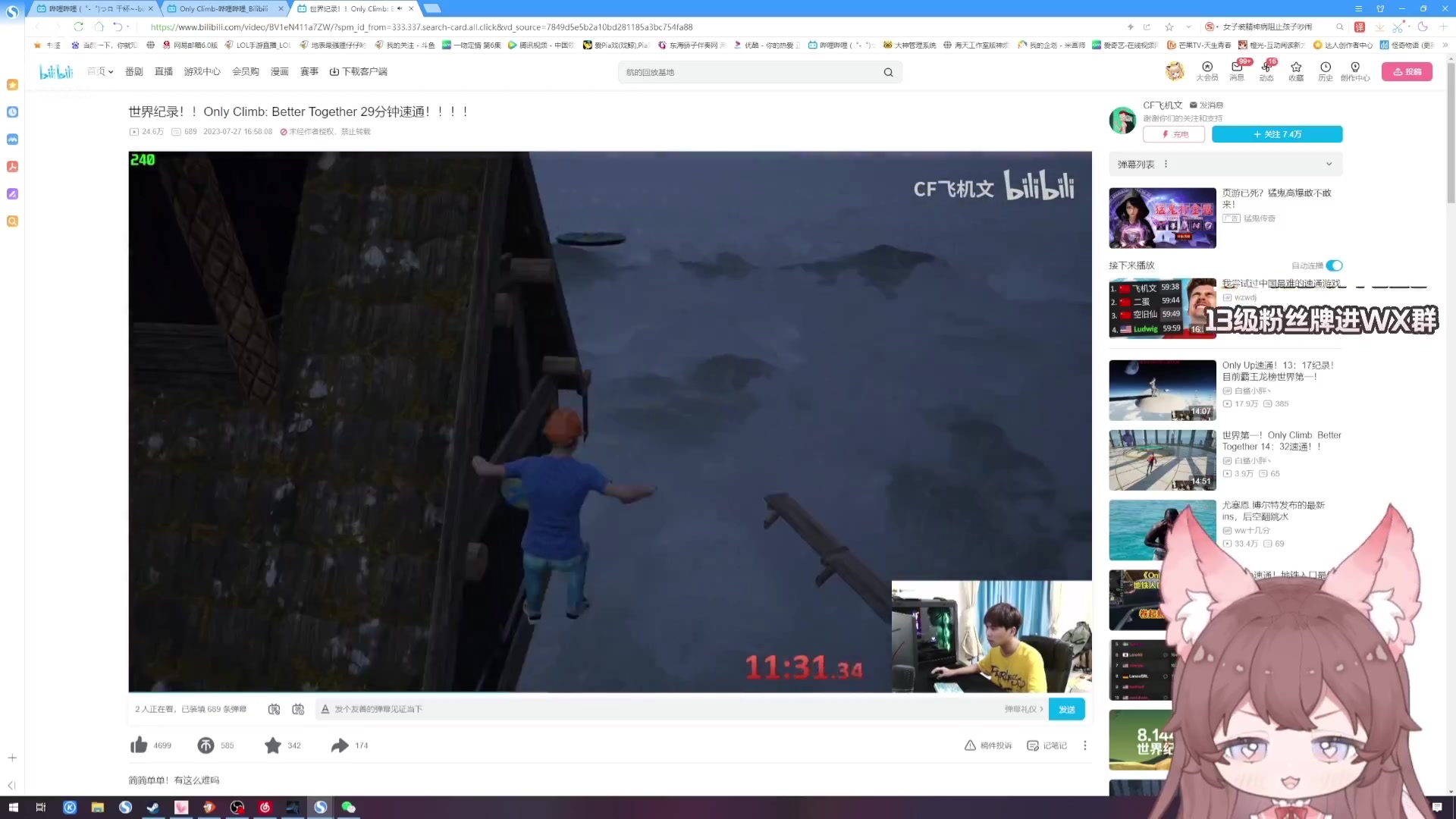Open 赛事 section

click(309, 71)
